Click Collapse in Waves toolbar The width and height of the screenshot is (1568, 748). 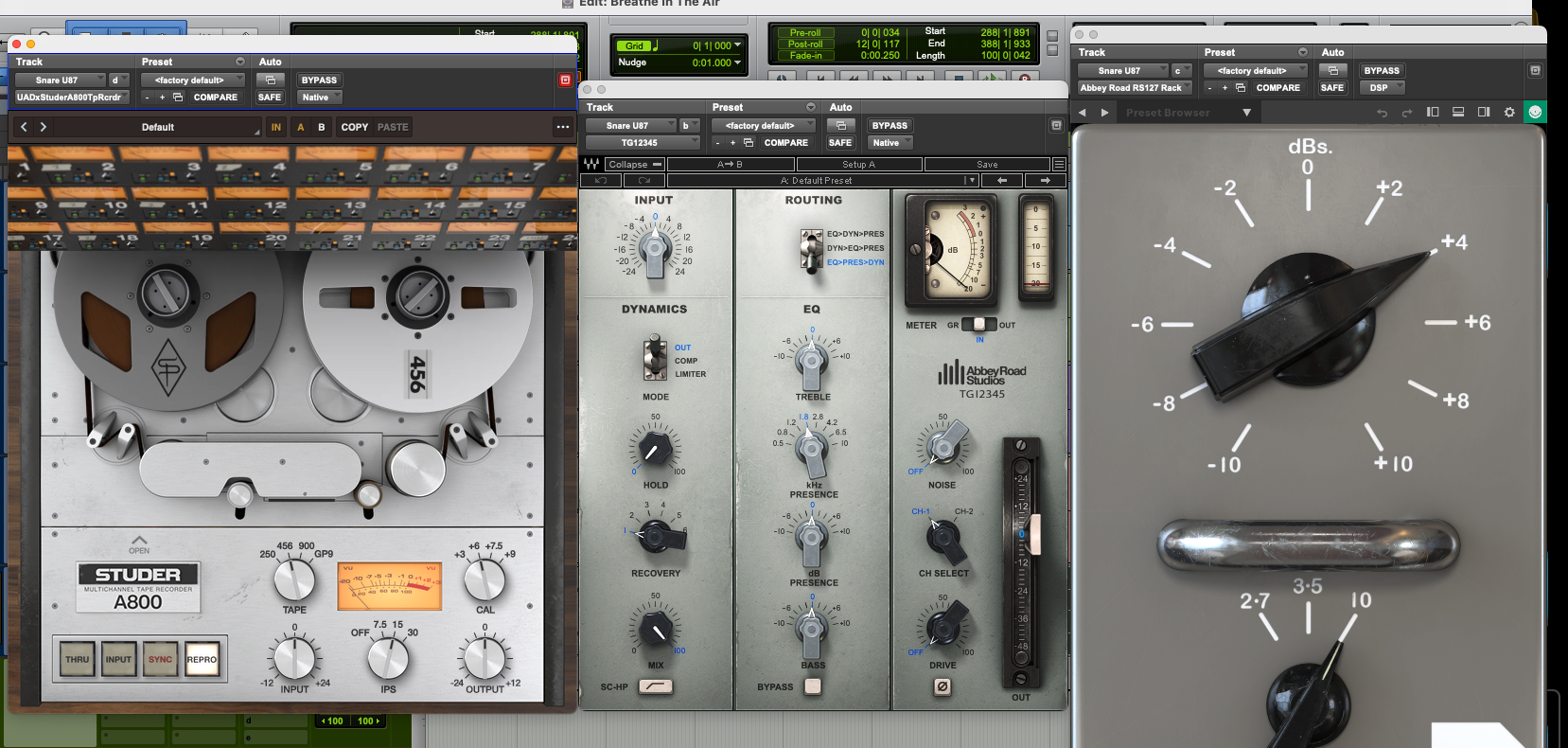[x=634, y=165]
